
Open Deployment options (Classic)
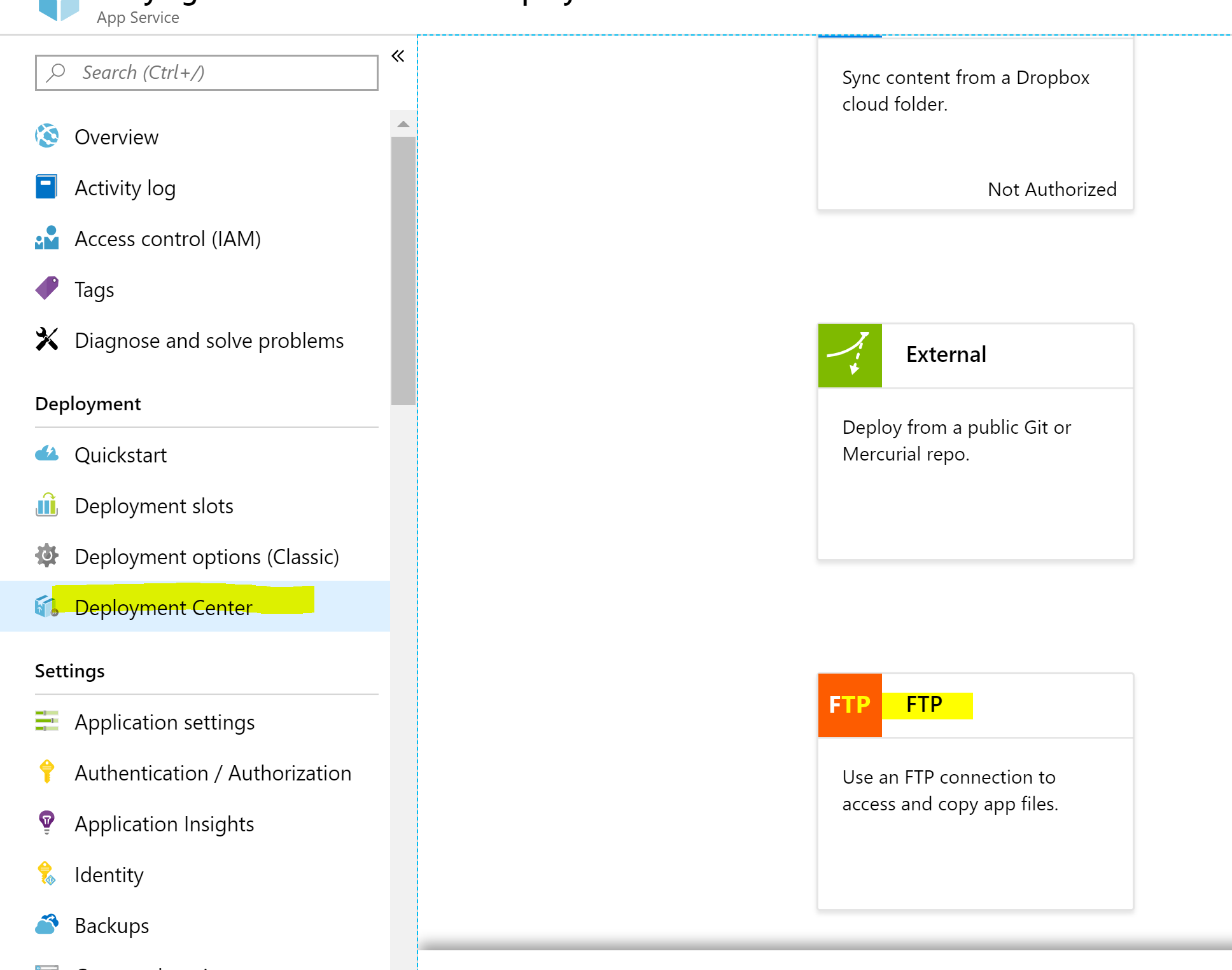point(207,557)
